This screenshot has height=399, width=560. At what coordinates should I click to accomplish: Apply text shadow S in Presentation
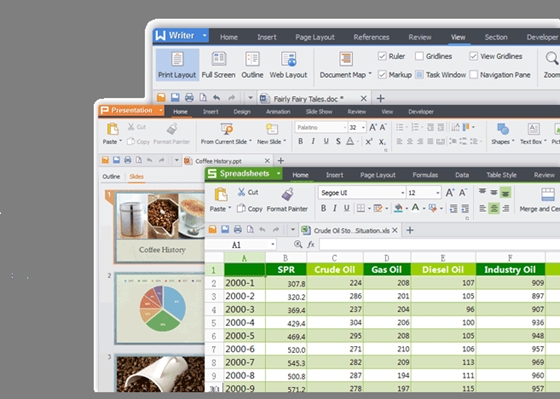tap(338, 141)
